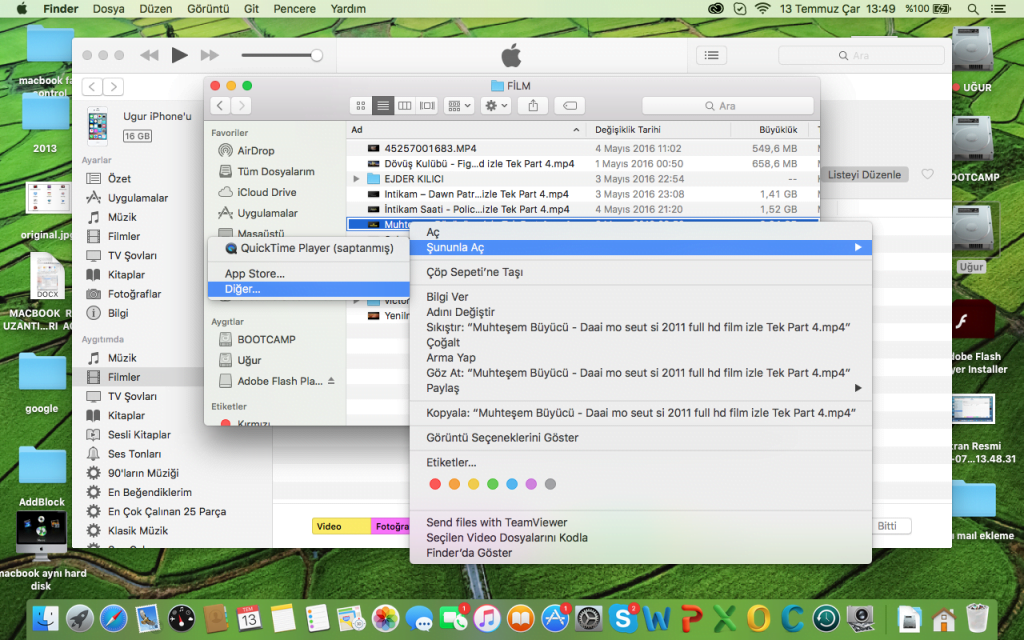
Task: Open the item arrangement dropdown in toolbar
Action: tap(458, 105)
